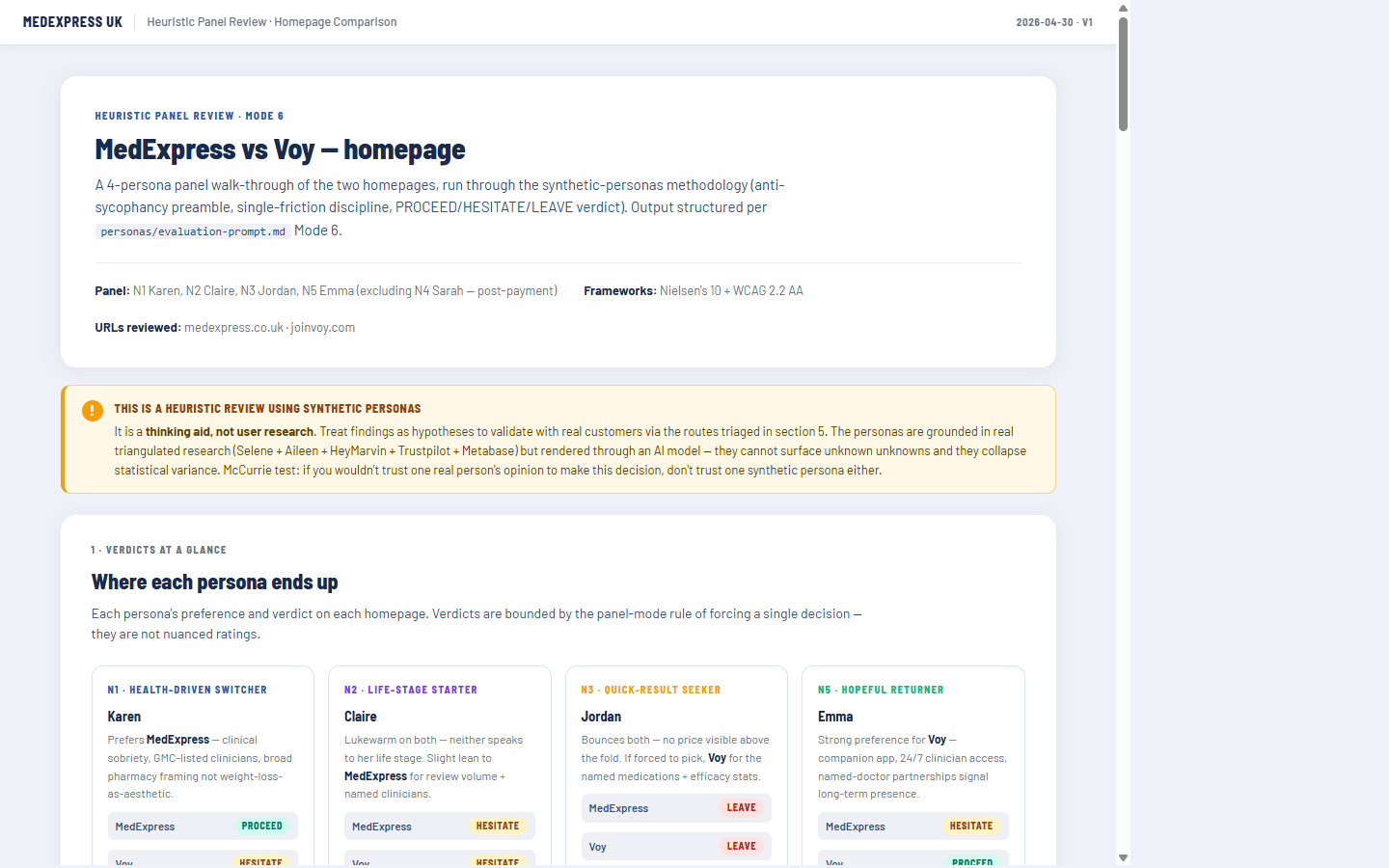Image resolution: width=1389 pixels, height=868 pixels.
Task: Click the persona name Jordan
Action: (x=601, y=717)
